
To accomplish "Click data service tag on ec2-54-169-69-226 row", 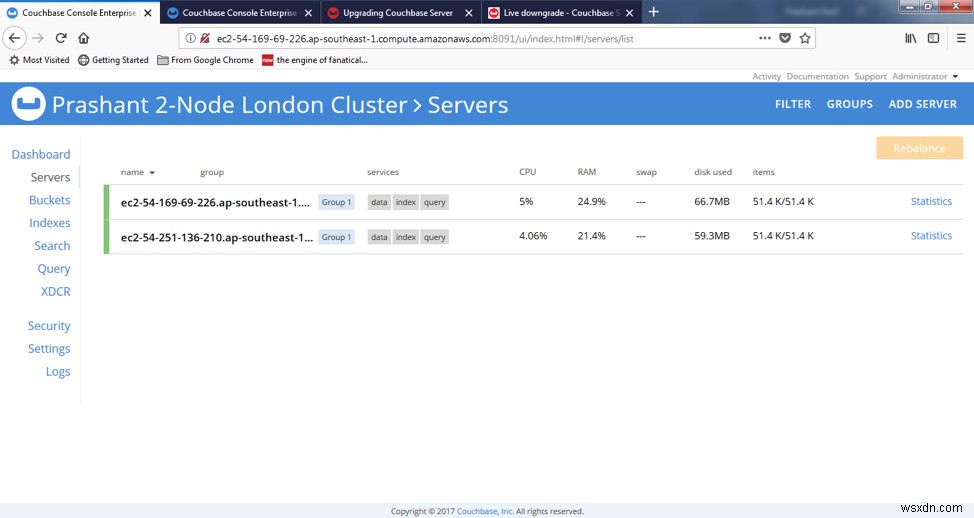I will pos(379,202).
